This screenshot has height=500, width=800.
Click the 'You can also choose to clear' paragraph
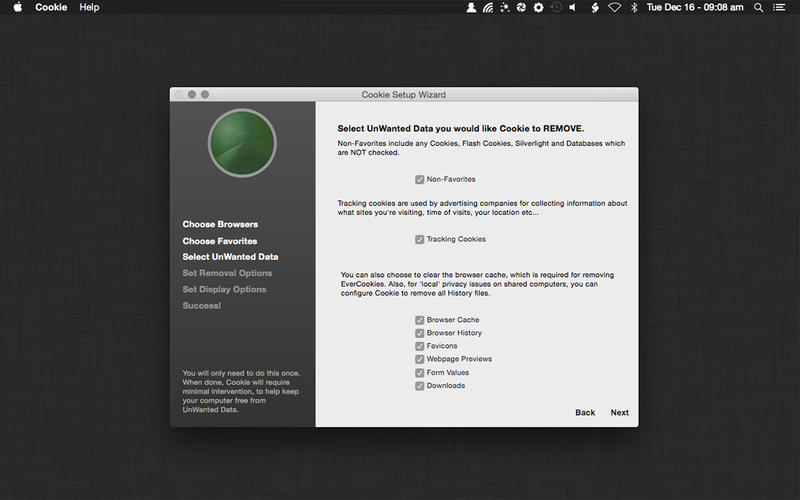[x=478, y=284]
